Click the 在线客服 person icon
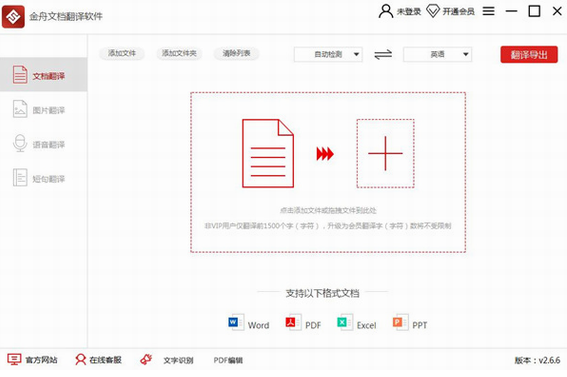 [80, 360]
